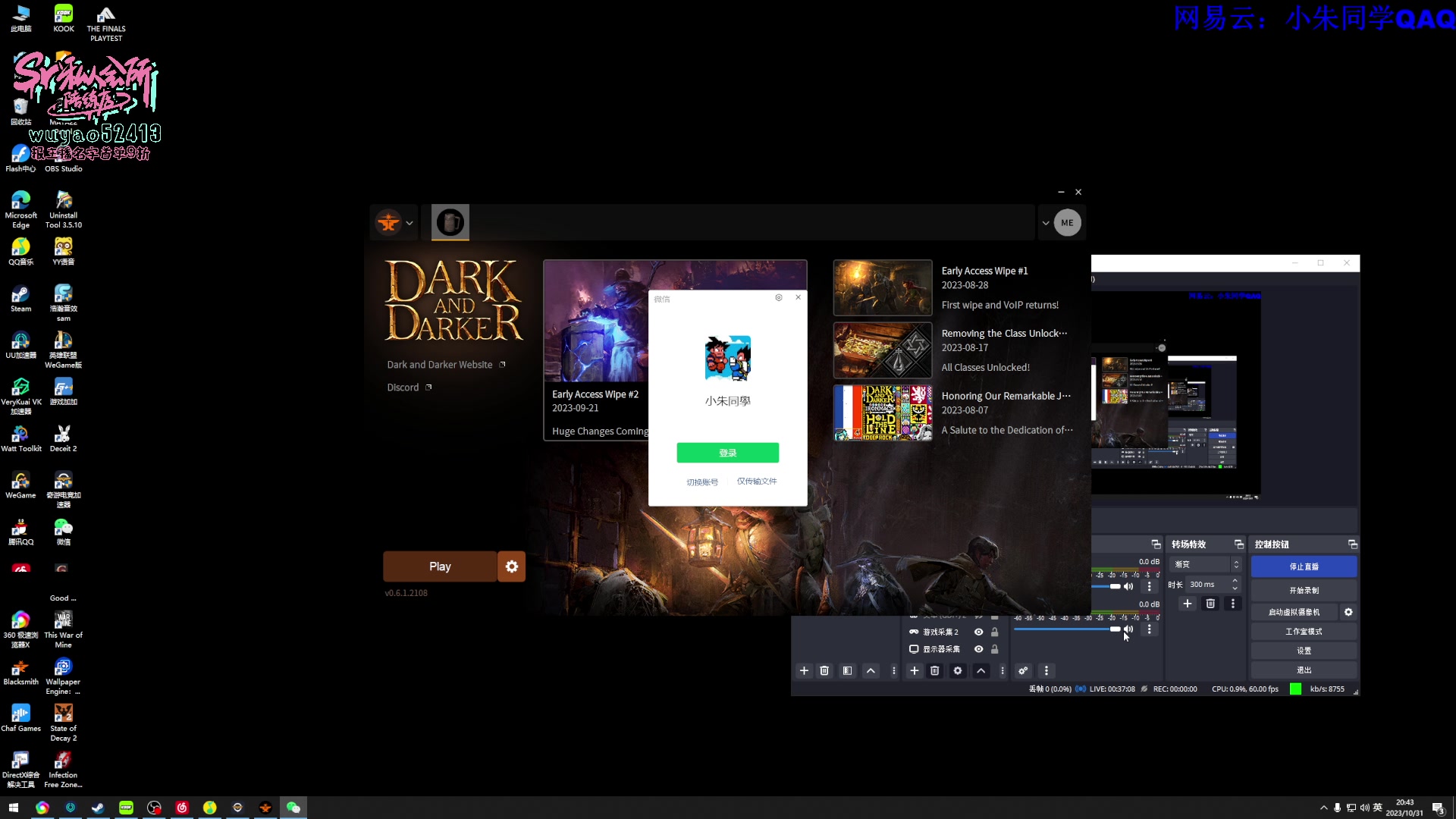Mute the lower audio mixer channel speaker
This screenshot has height=819, width=1456.
(x=1128, y=629)
